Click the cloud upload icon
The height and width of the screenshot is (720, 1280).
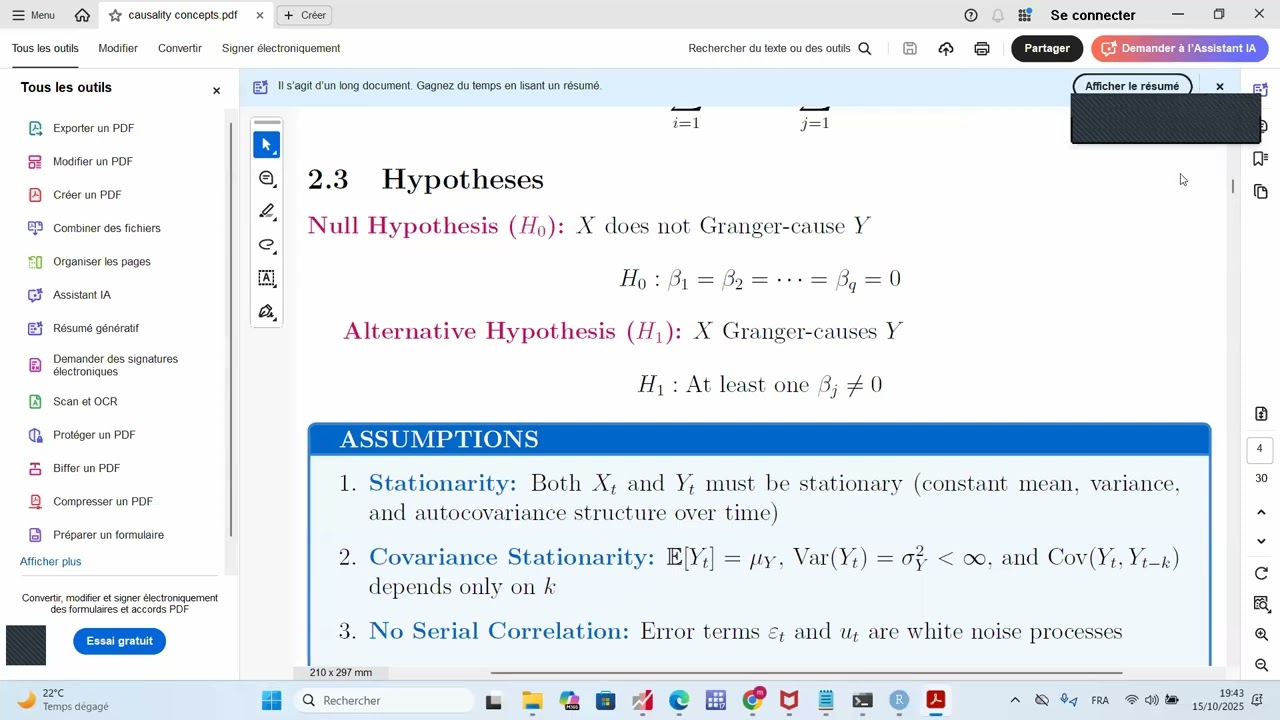point(946,48)
